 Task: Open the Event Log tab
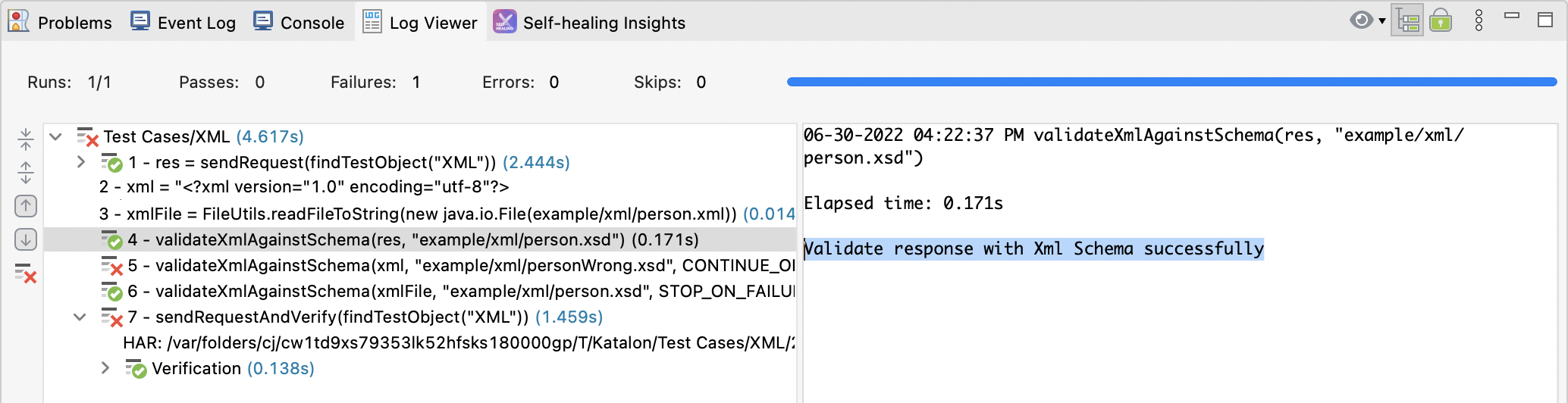coord(183,23)
